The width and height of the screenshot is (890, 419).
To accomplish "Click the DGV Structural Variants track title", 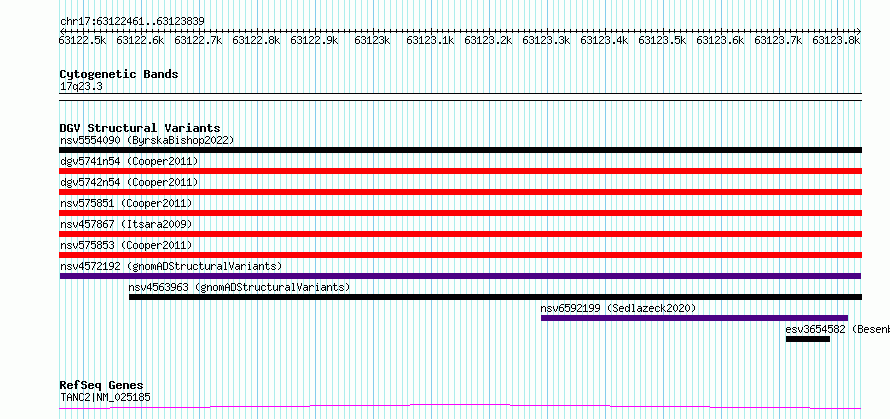I will tap(140, 128).
